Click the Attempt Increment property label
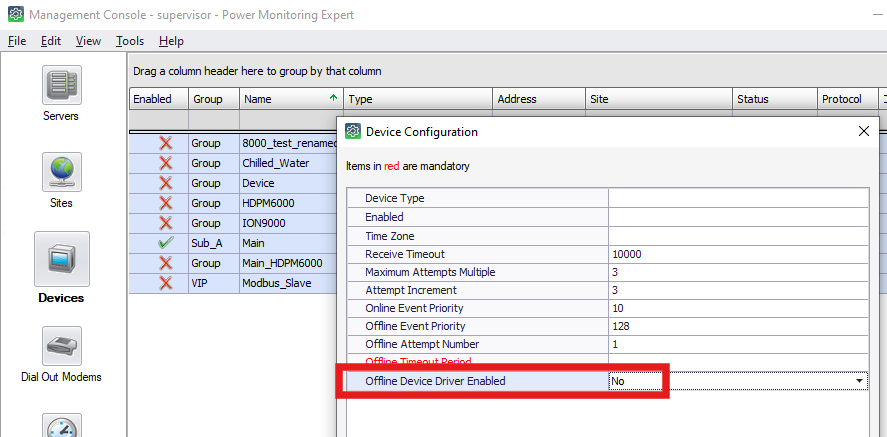This screenshot has height=437, width=887. pos(411,290)
